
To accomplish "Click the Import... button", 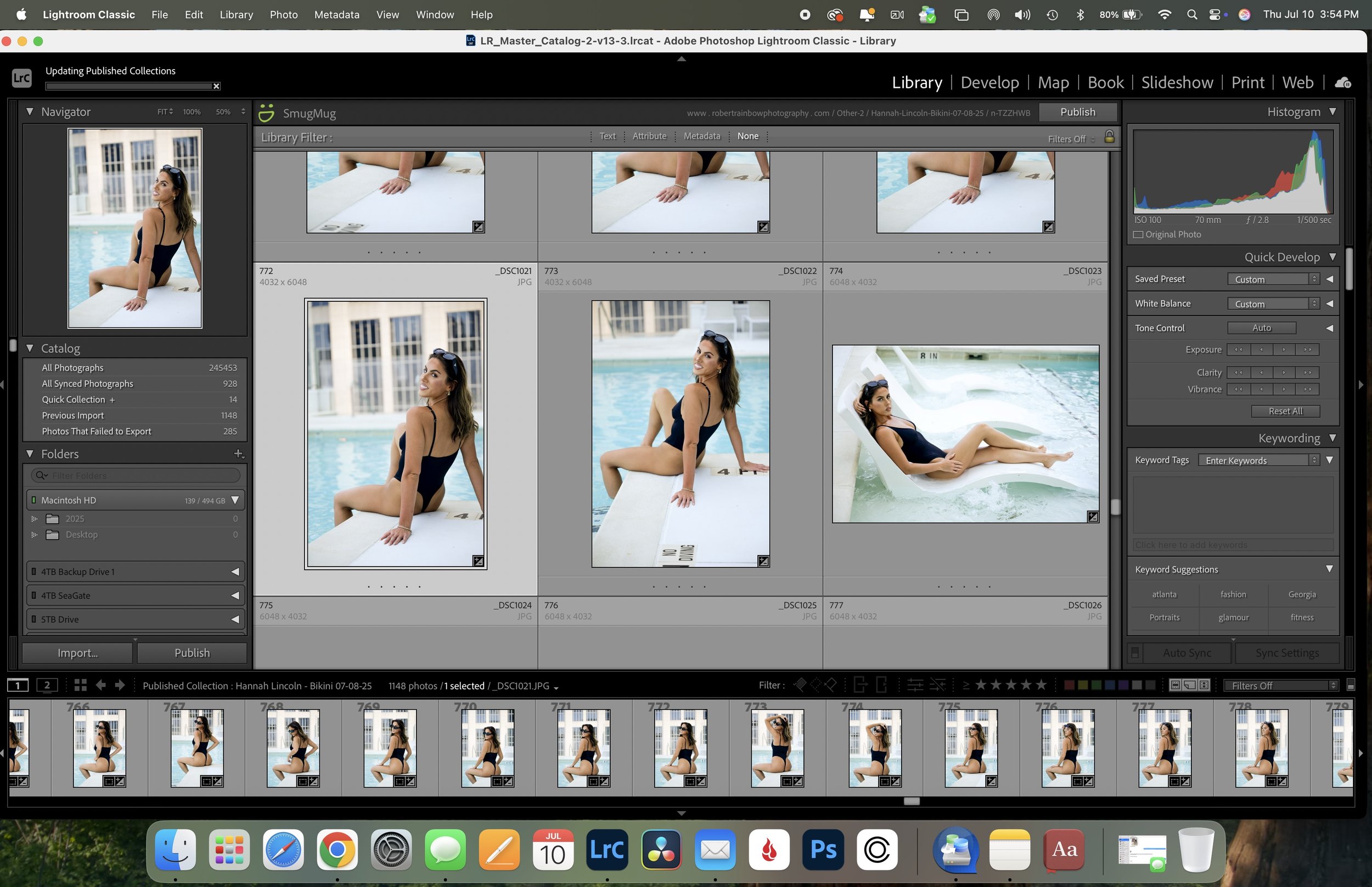I will point(77,653).
